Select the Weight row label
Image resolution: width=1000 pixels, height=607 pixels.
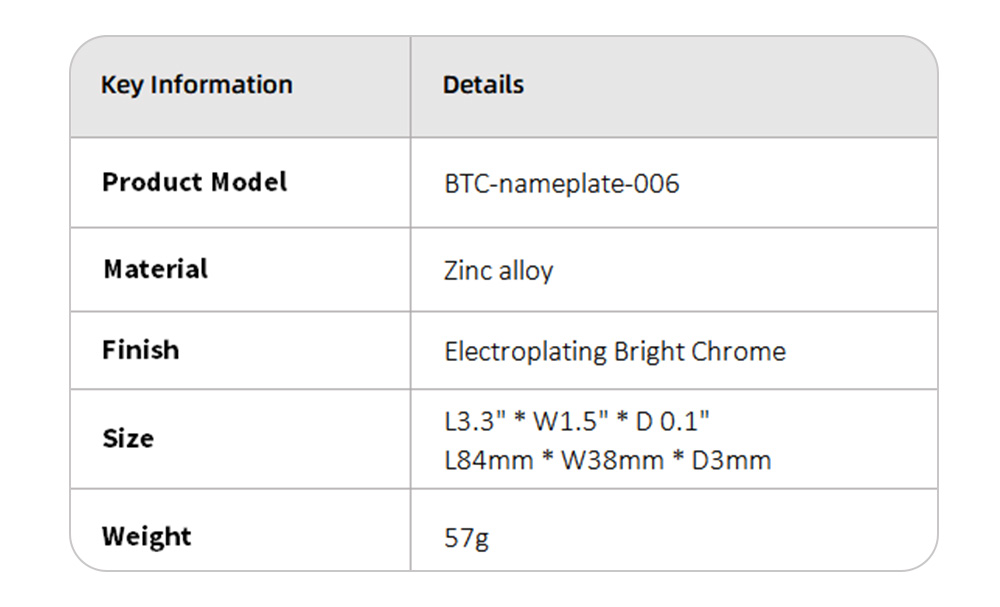point(146,536)
